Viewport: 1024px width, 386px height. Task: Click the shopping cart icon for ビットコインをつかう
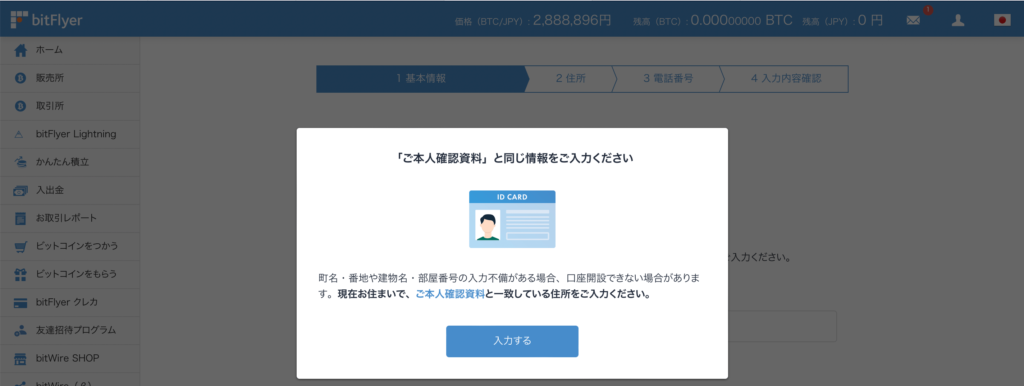20,247
